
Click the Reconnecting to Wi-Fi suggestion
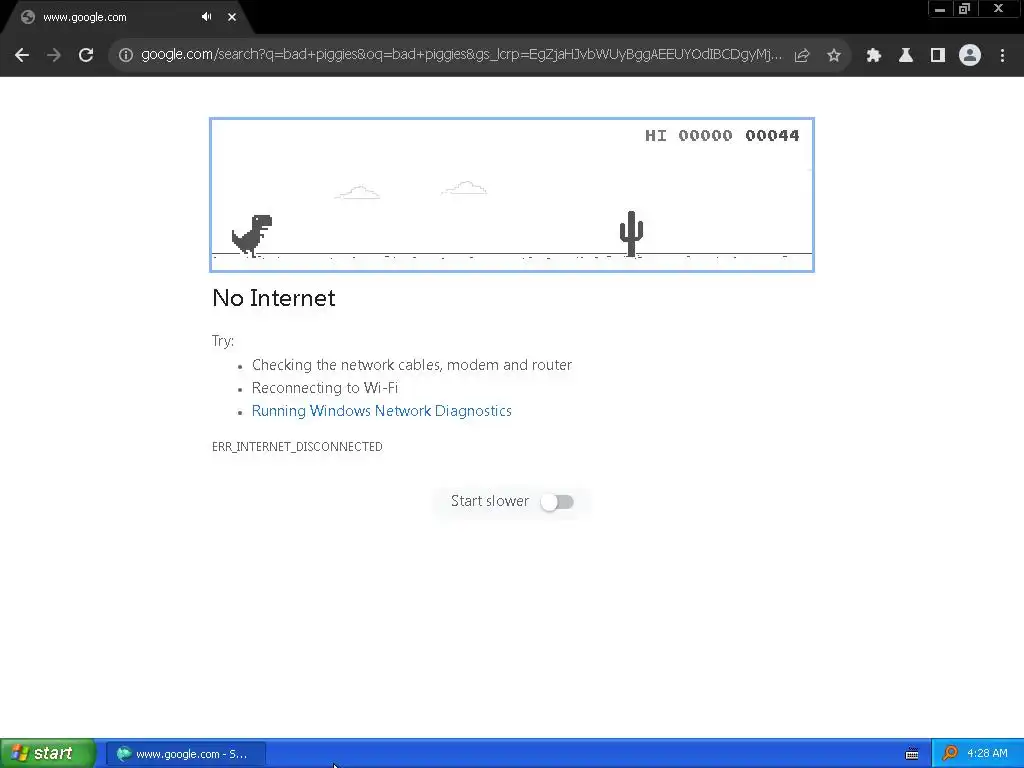click(x=325, y=388)
